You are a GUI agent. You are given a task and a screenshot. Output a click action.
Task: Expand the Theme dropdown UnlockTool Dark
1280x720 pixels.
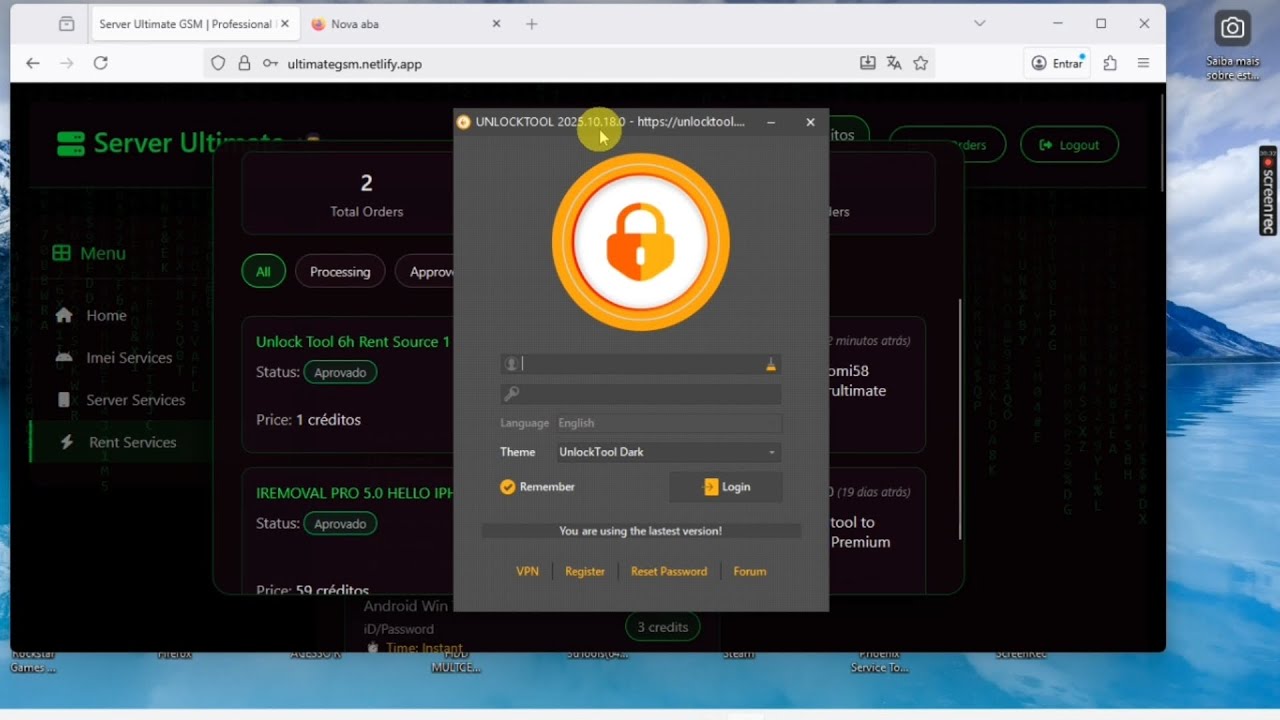click(668, 452)
